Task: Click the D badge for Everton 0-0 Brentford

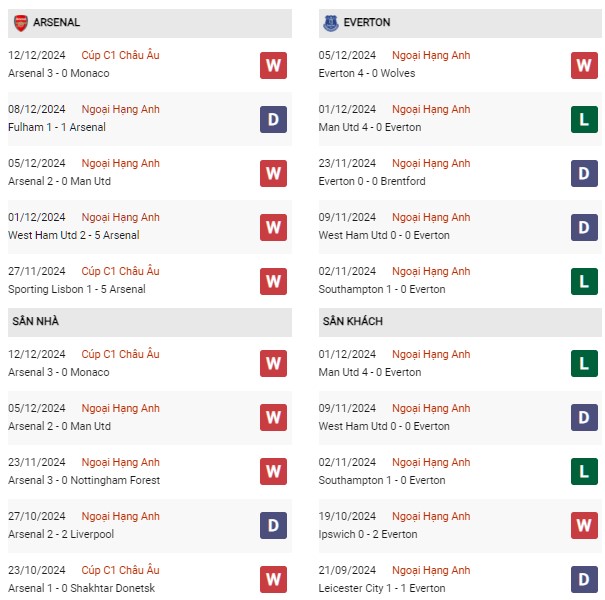Action: [584, 173]
